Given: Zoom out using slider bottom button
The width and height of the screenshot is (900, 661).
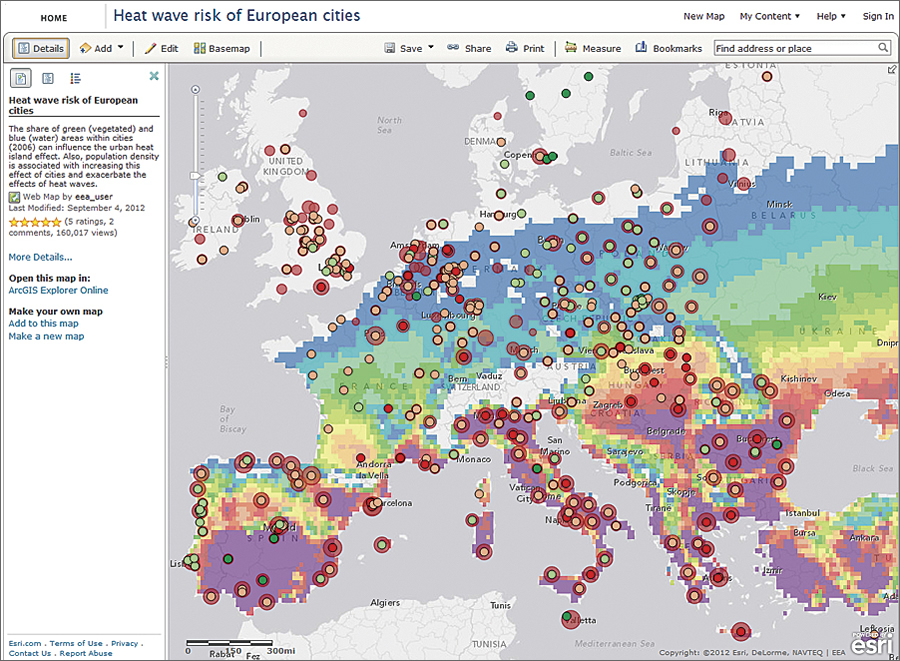Looking at the screenshot, I should [195, 221].
